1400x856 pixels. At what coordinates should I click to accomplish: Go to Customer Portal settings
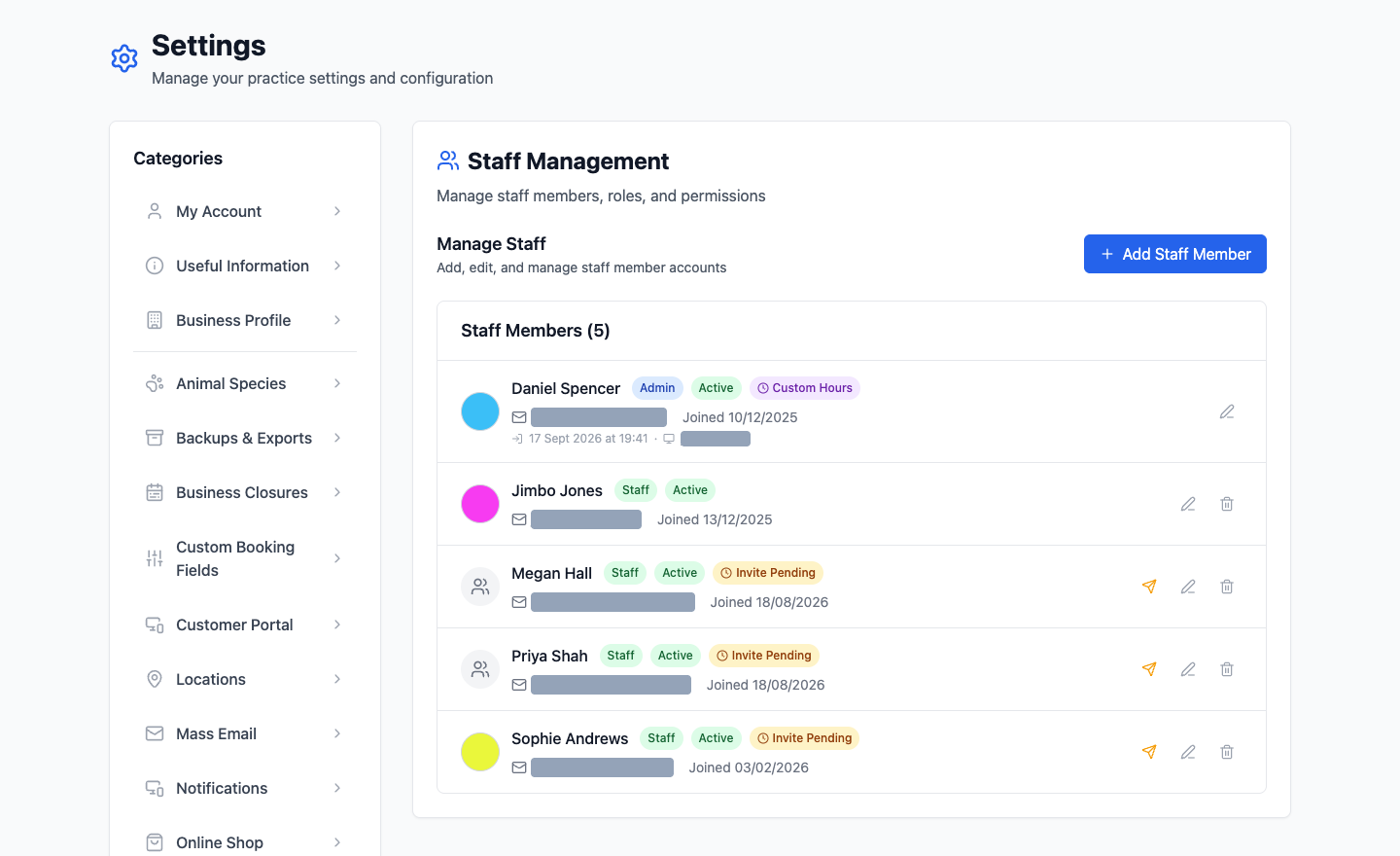(x=245, y=624)
